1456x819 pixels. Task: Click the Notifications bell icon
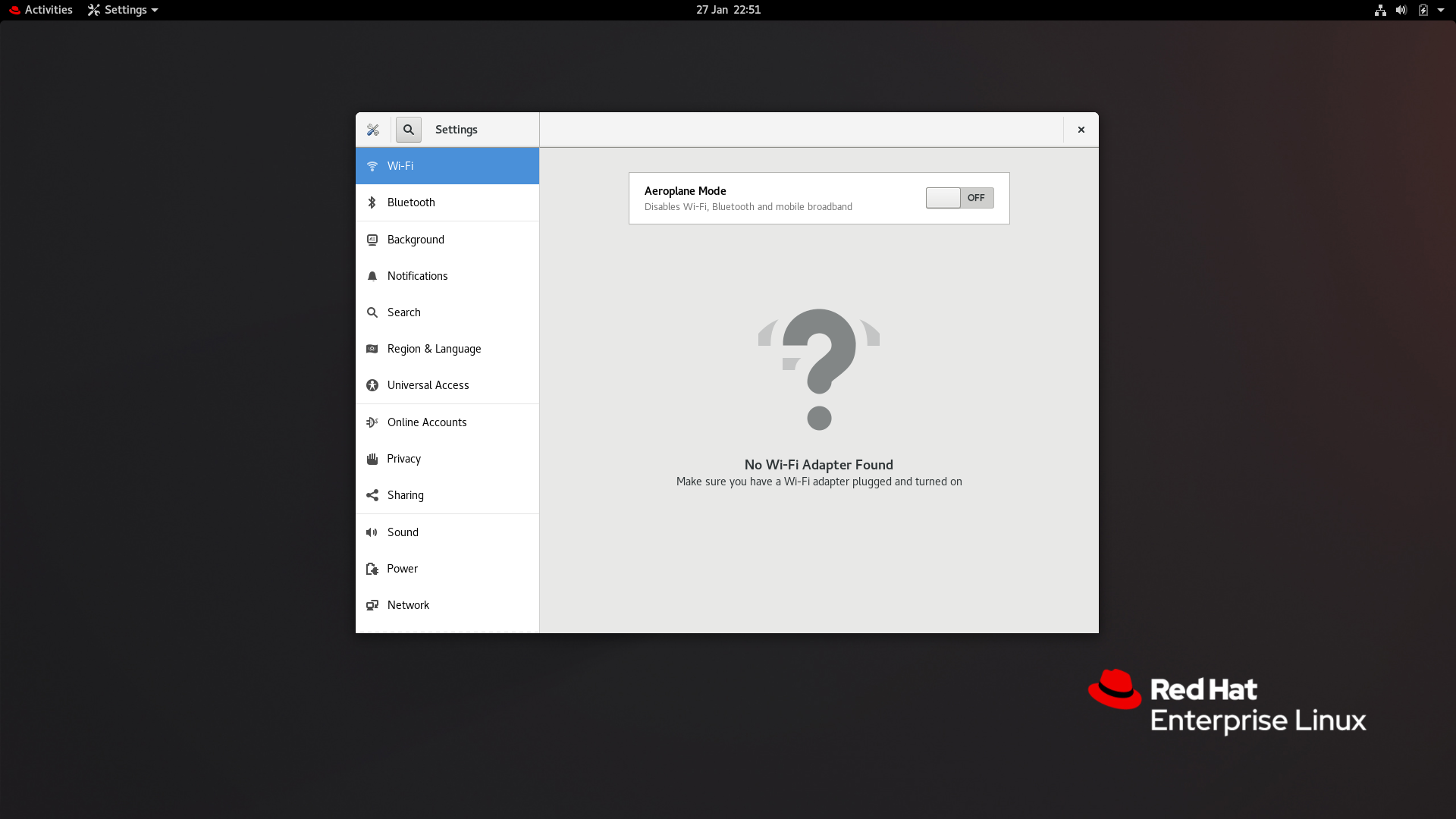pos(372,276)
